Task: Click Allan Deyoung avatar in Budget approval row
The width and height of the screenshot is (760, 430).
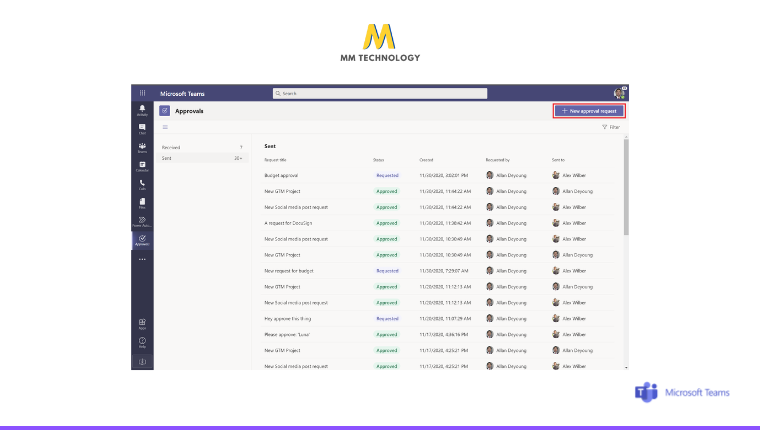Action: 490,175
